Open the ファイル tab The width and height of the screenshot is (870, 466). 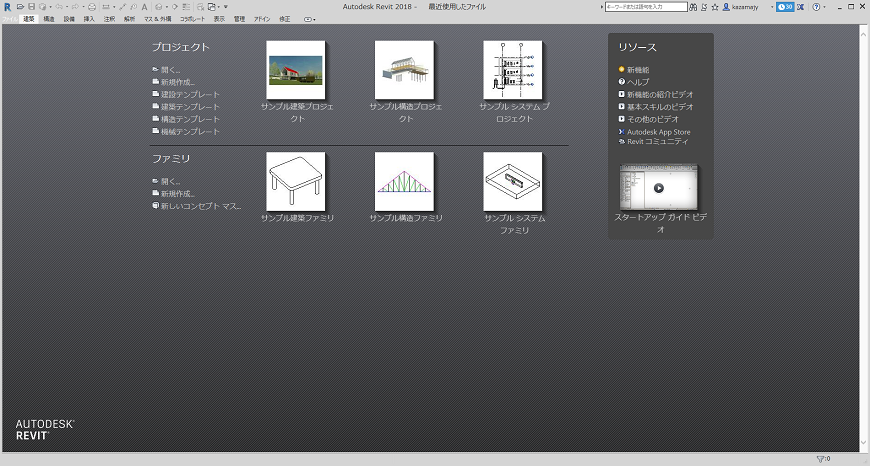[9, 19]
